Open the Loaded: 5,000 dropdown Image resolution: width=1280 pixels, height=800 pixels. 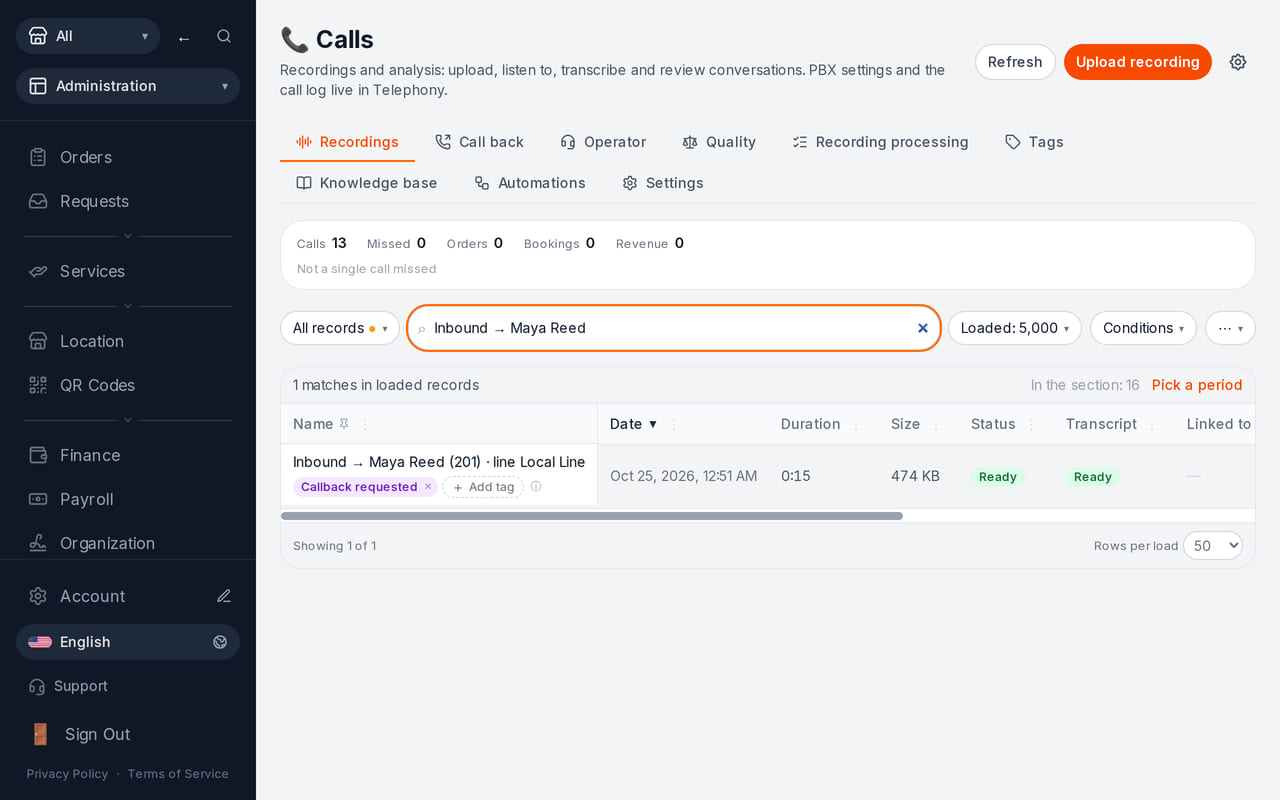1014,328
